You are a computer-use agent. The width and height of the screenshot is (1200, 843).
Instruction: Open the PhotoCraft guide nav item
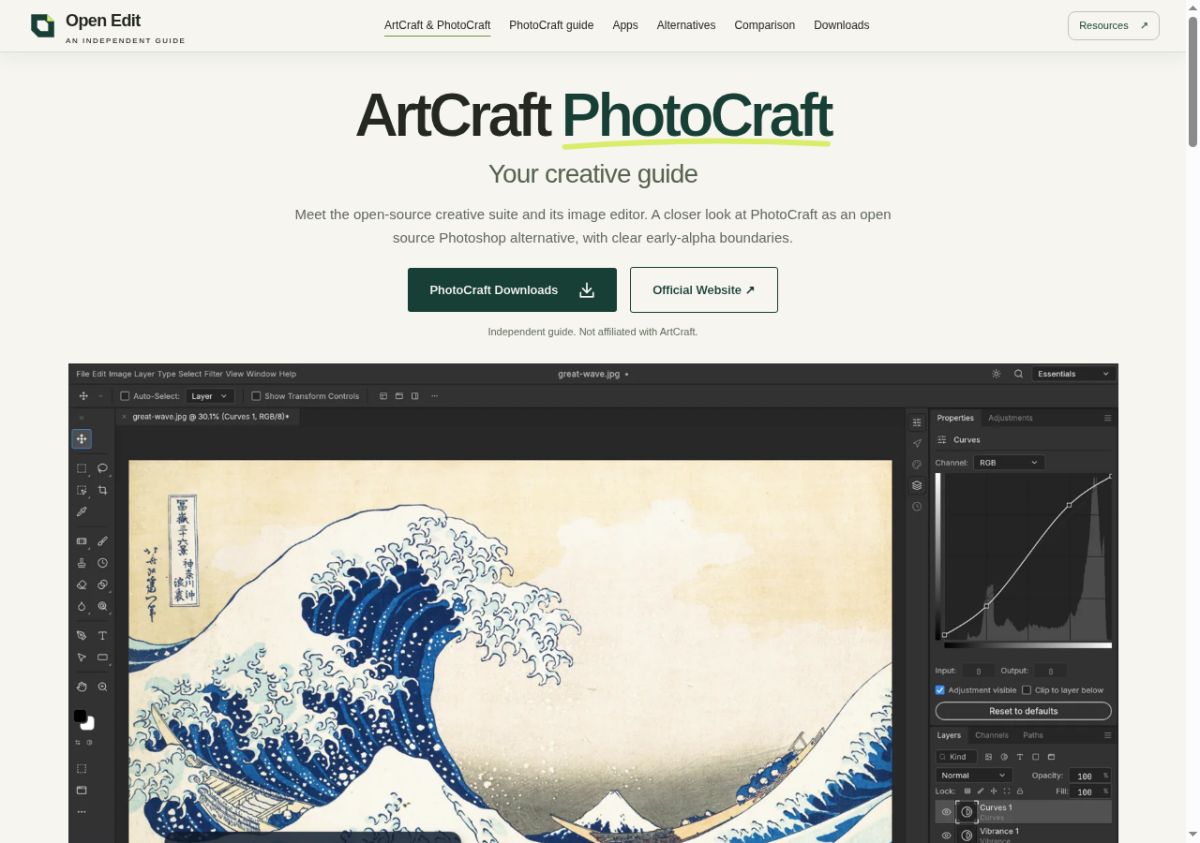pyautogui.click(x=551, y=25)
